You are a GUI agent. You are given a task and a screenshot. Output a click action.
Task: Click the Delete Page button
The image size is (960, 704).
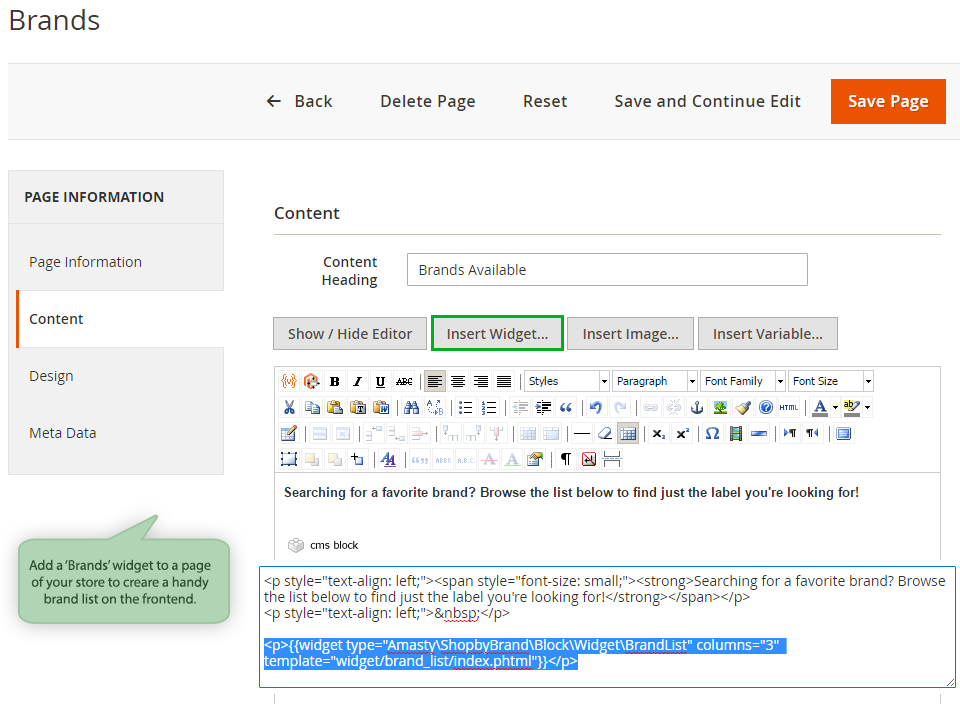(x=427, y=101)
